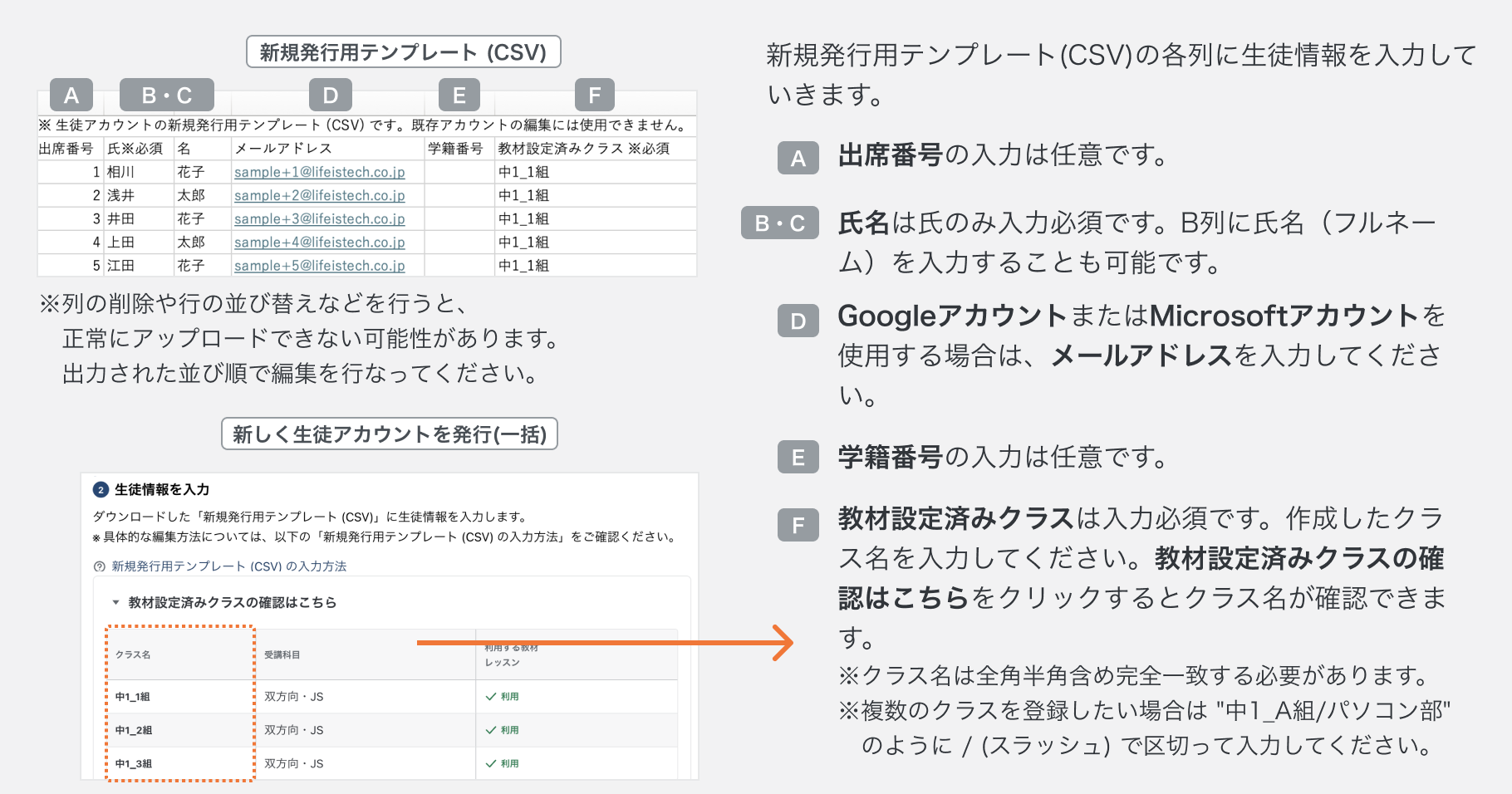Viewport: 1512px width, 794px height.
Task: Click the step 2 circle icon next to 生徒情報を入力
Action: pyautogui.click(x=101, y=490)
